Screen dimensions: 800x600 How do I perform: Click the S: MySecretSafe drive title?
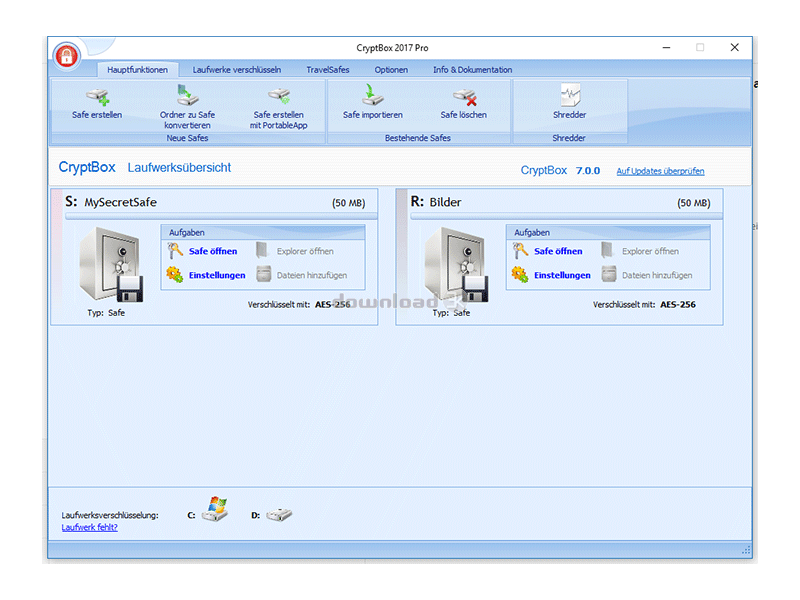click(x=111, y=202)
